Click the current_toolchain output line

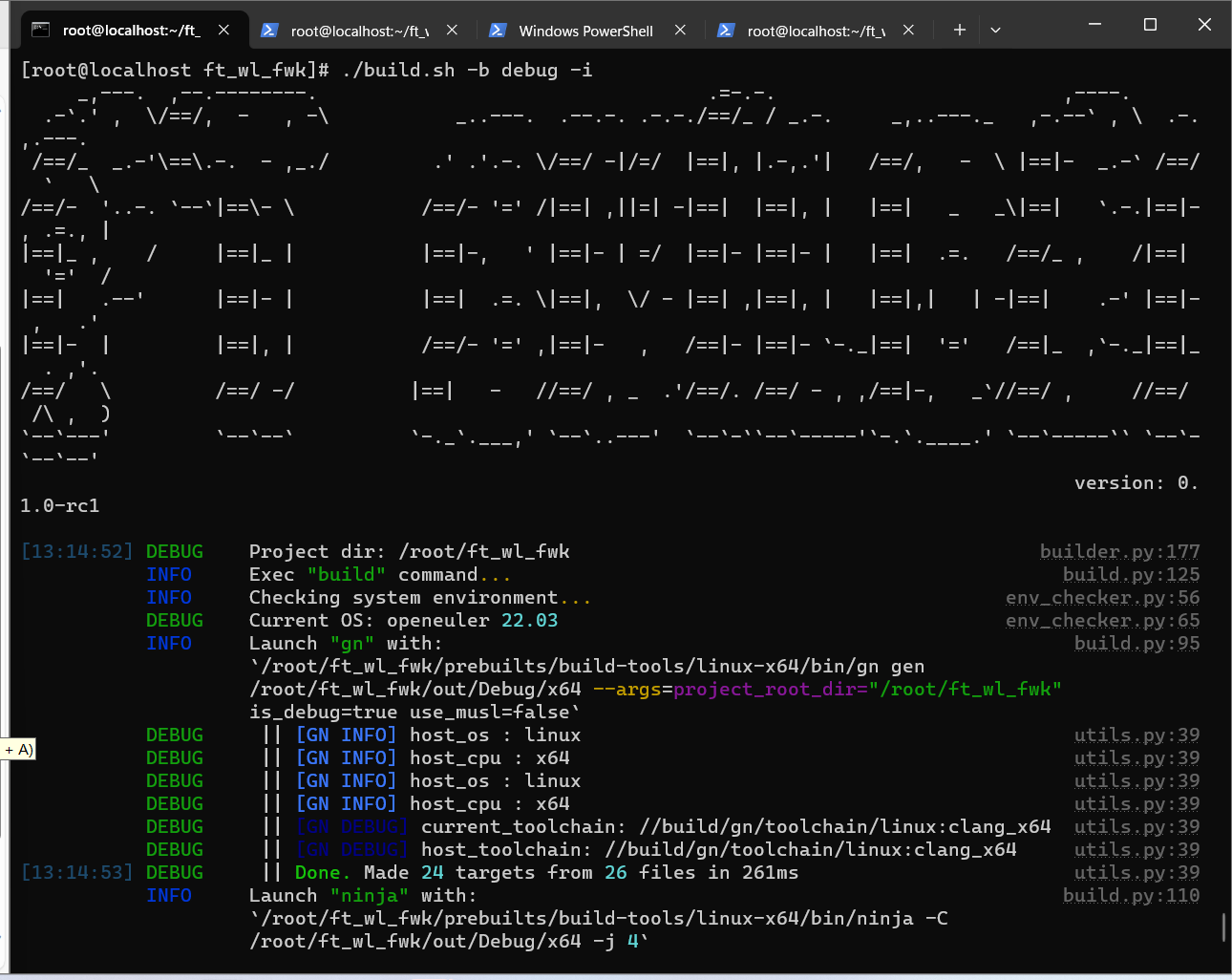coord(735,826)
